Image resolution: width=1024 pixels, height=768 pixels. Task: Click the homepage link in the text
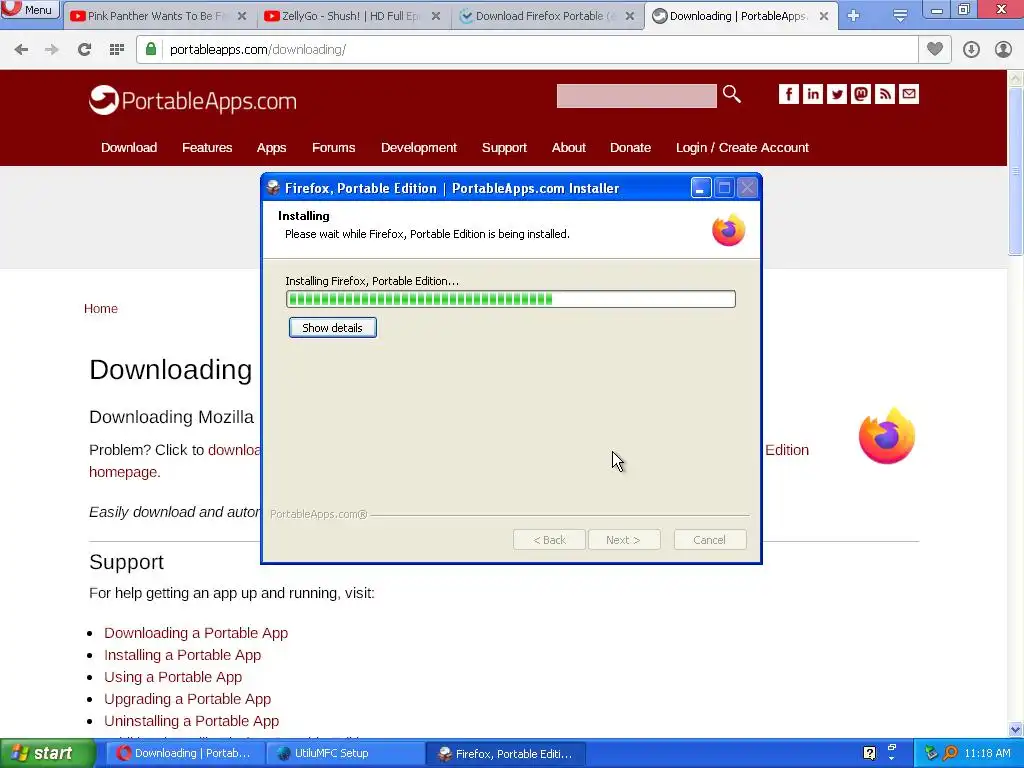click(x=123, y=472)
